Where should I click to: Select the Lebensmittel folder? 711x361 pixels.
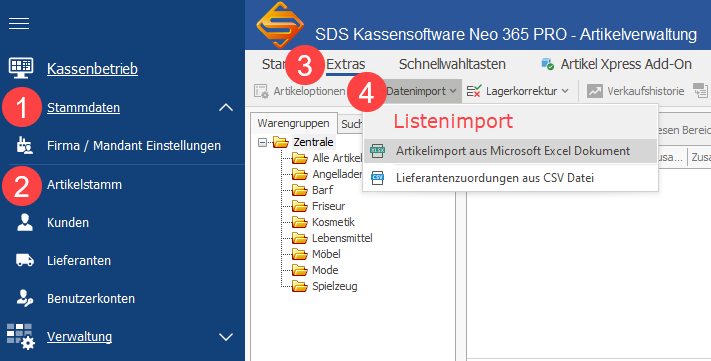tap(342, 238)
